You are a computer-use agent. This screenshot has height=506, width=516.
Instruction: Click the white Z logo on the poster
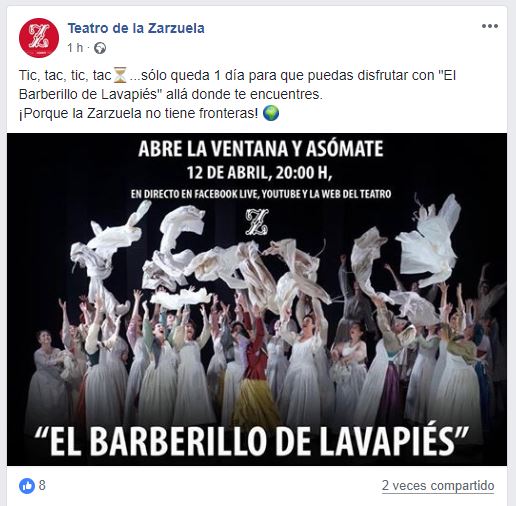point(257,222)
